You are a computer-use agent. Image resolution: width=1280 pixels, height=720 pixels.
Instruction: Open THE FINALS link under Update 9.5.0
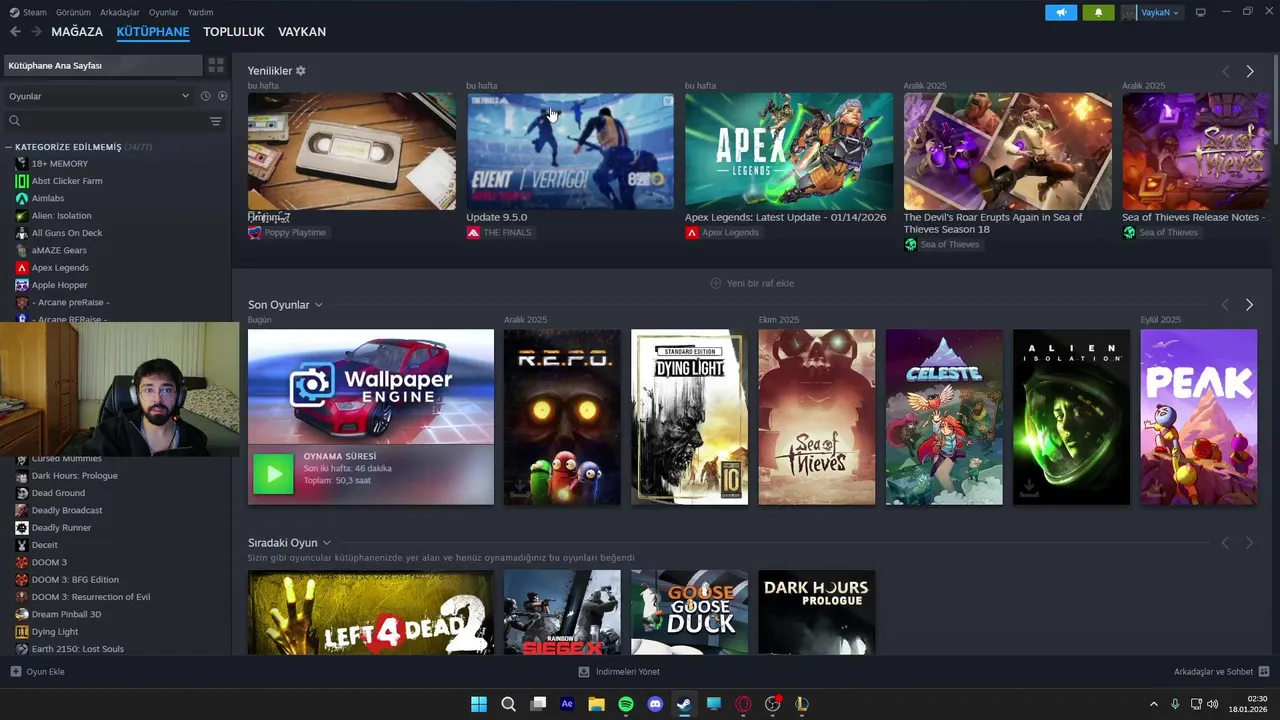(x=499, y=232)
